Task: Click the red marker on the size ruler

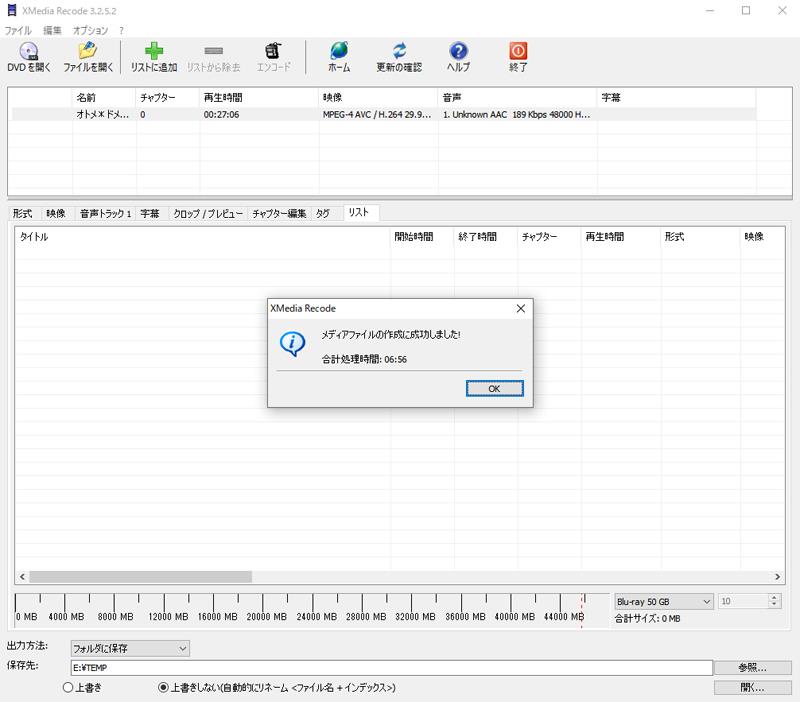Action: pos(581,610)
